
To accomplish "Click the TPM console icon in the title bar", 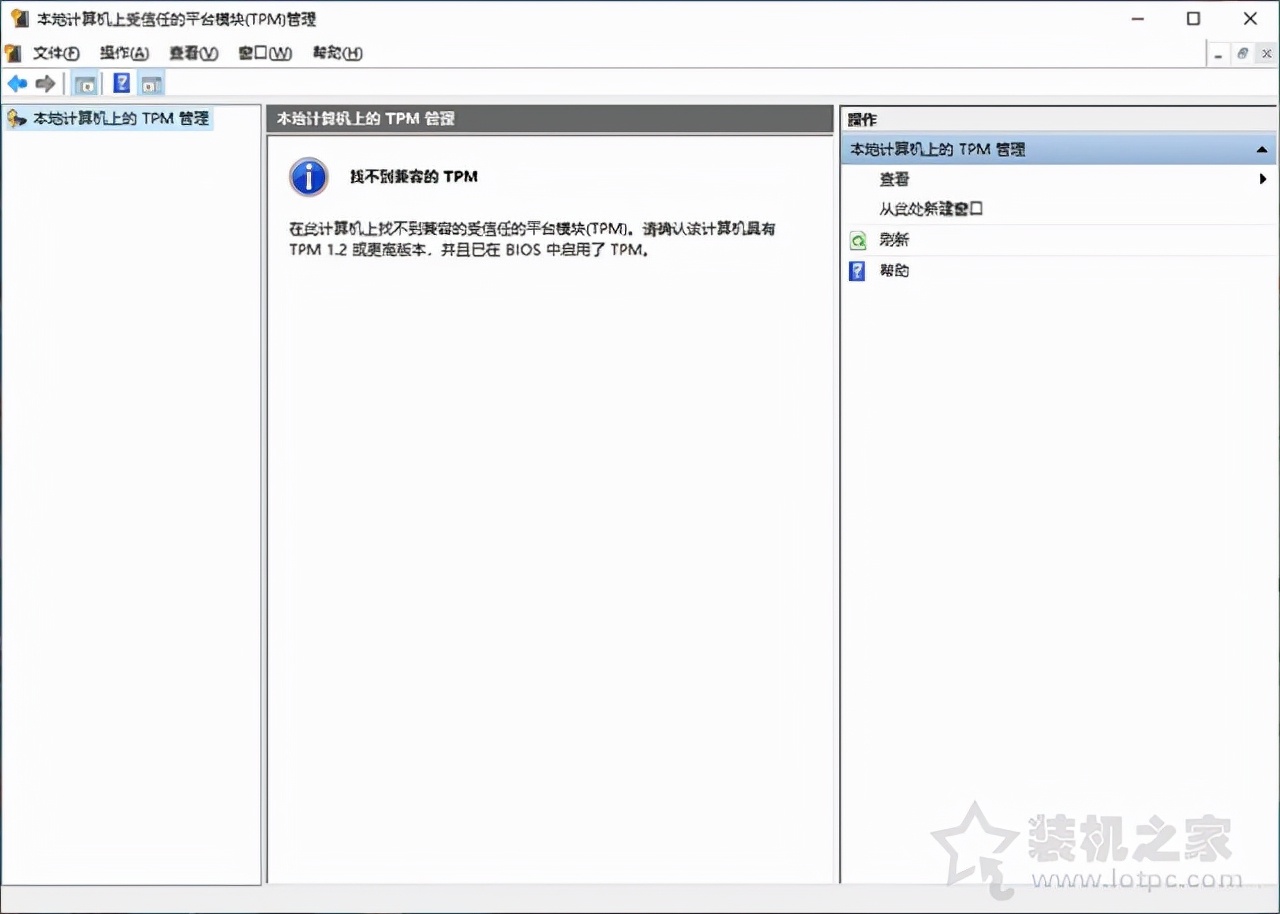I will pyautogui.click(x=19, y=18).
